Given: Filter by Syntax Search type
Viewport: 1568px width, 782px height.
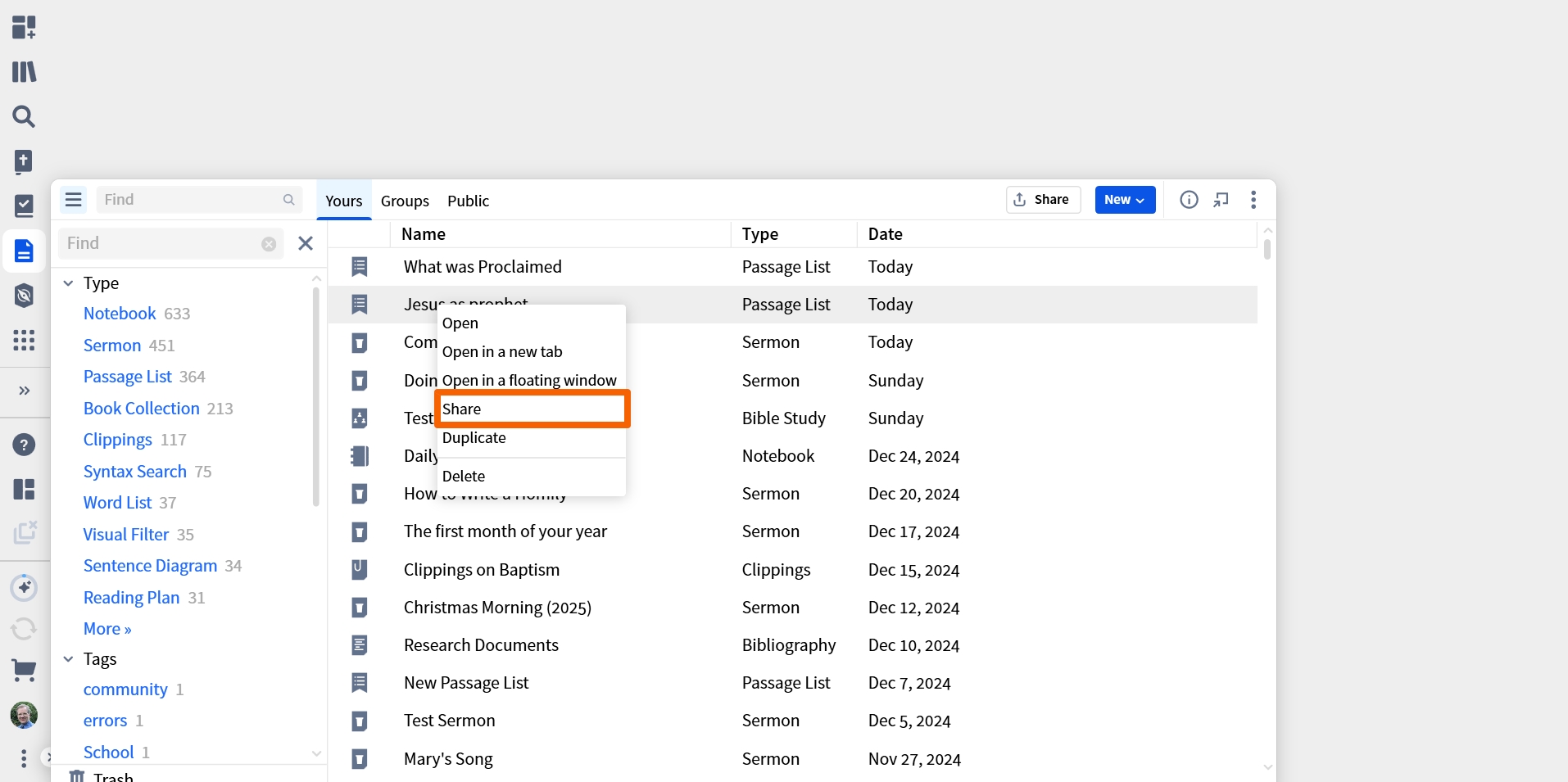Looking at the screenshot, I should [135, 472].
